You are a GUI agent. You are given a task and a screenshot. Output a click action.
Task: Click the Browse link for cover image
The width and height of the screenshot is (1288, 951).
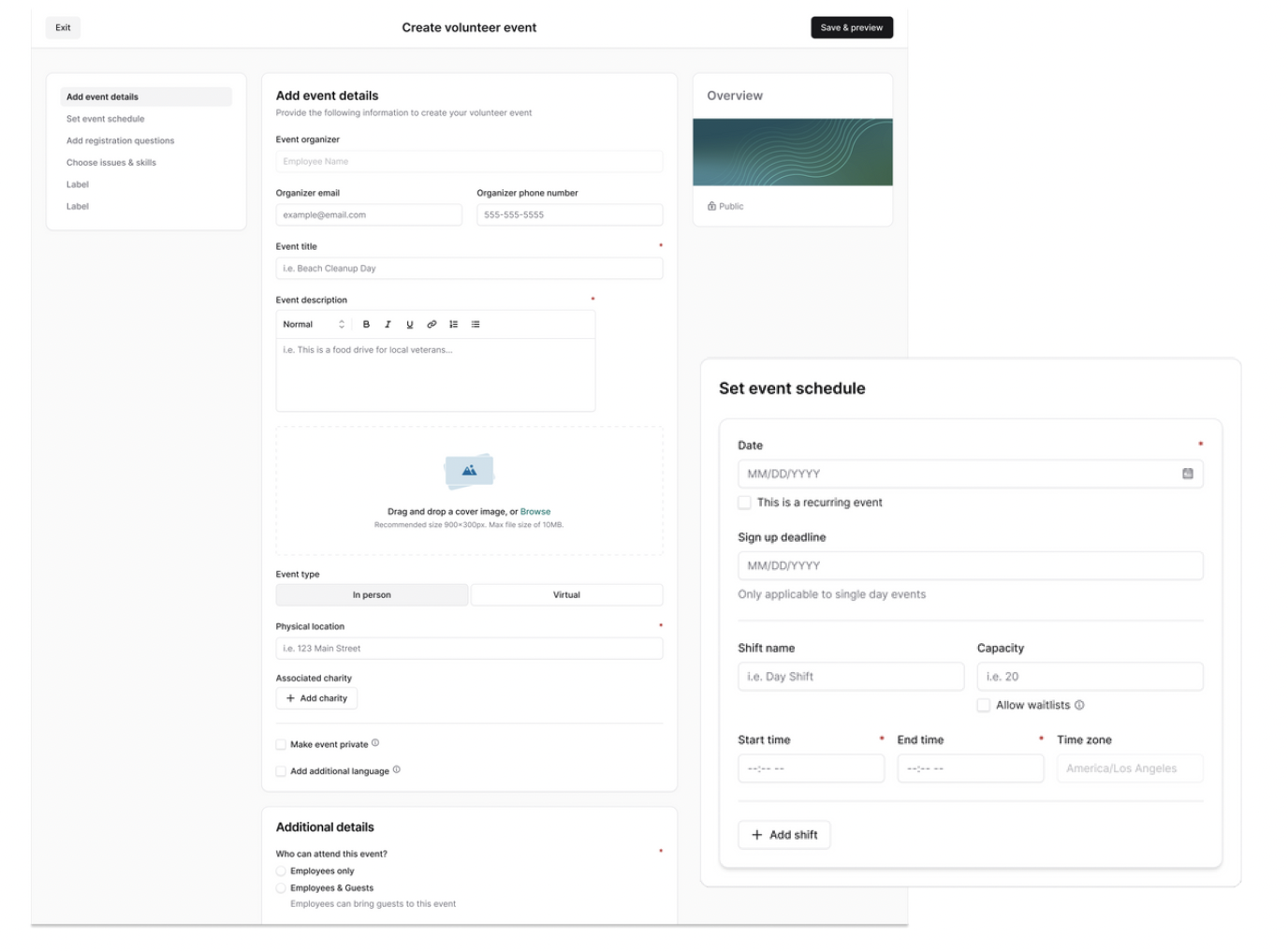[535, 512]
